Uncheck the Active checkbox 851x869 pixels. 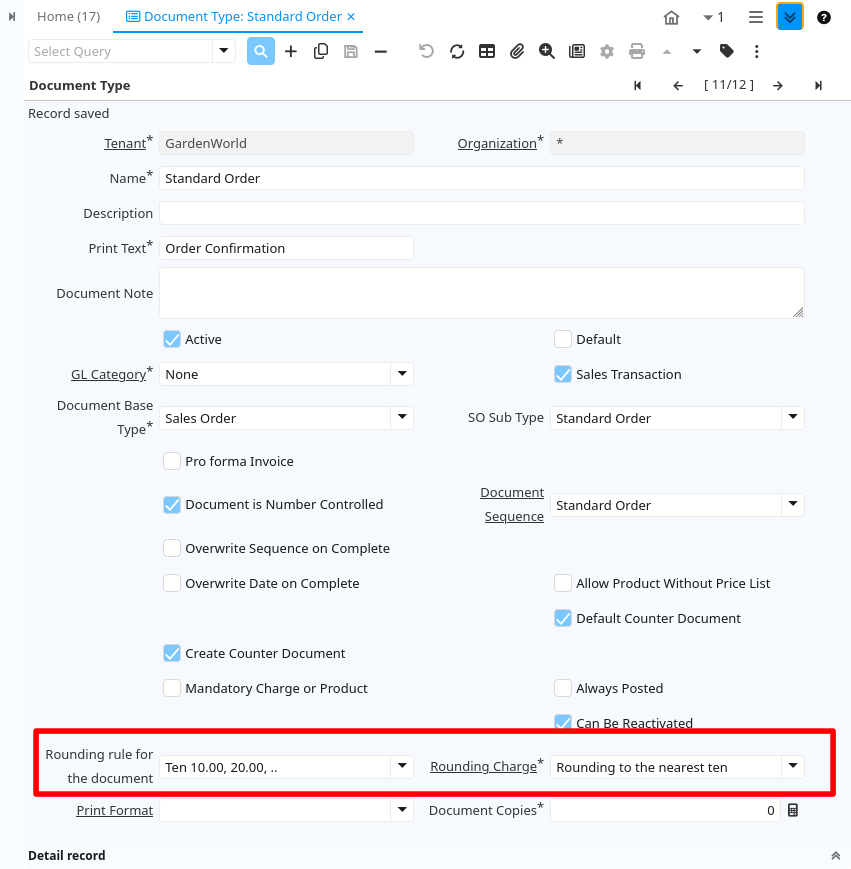tap(172, 339)
